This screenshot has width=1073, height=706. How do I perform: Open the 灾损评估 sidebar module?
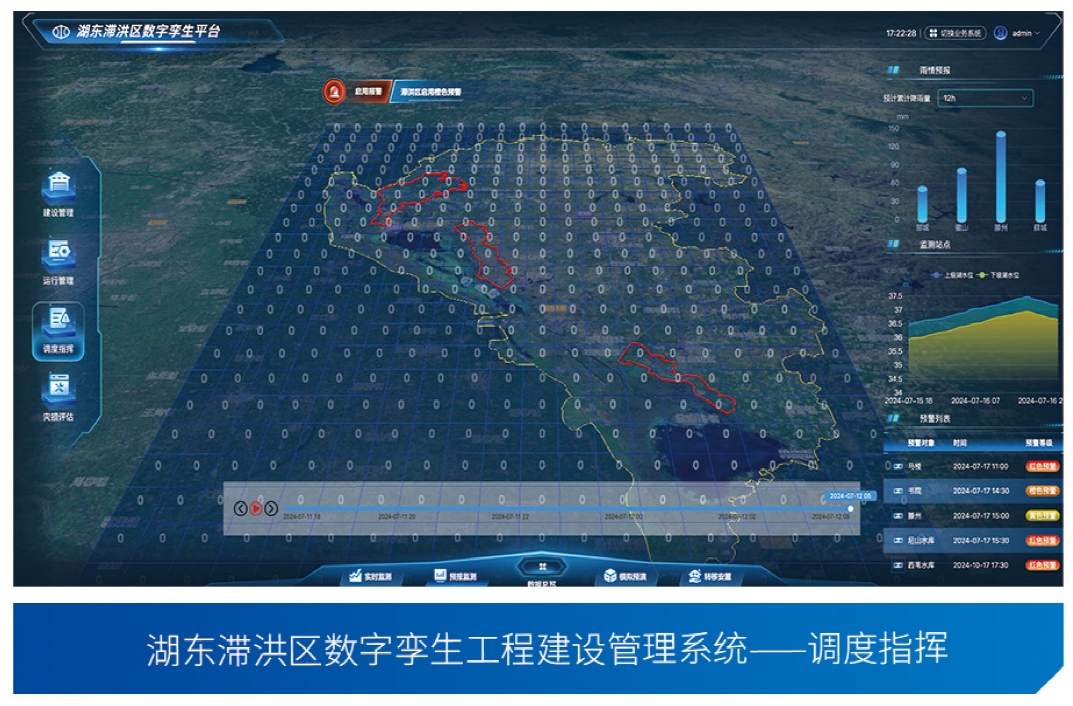pyautogui.click(x=58, y=389)
